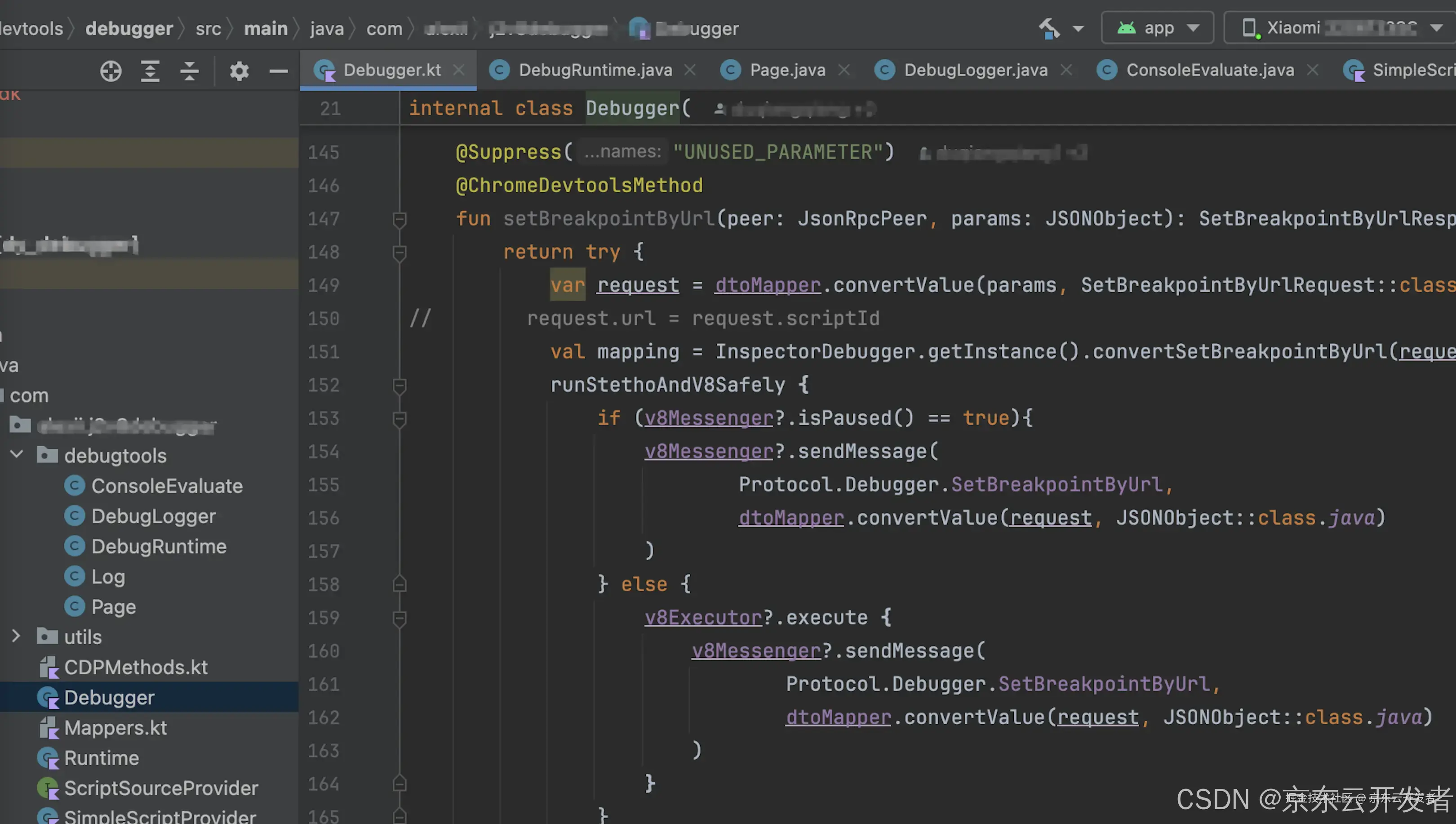This screenshot has width=1456, height=824.
Task: Select debugtools folder in project tree
Action: (115, 456)
